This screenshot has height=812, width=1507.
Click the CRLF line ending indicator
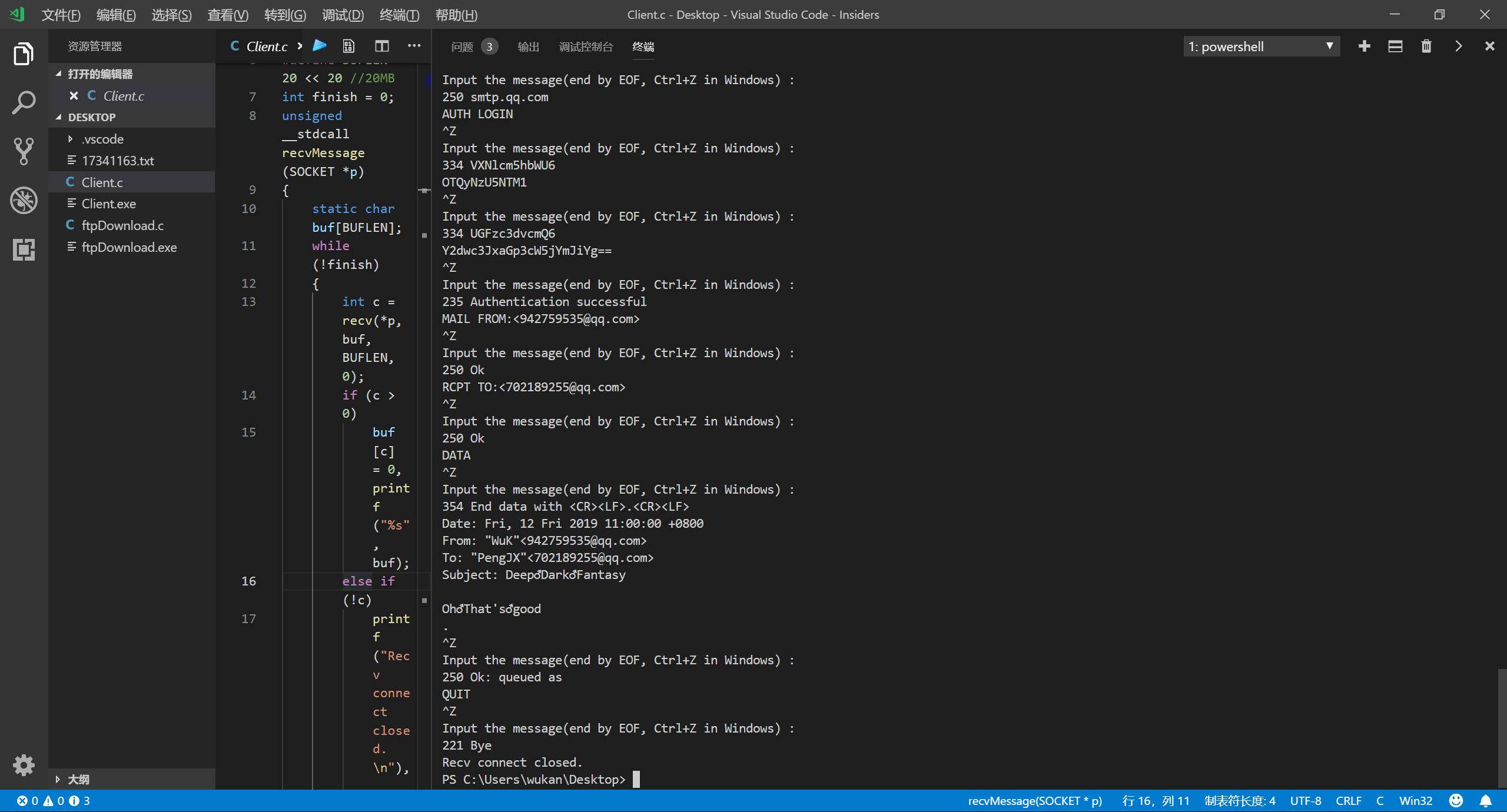click(x=1348, y=801)
